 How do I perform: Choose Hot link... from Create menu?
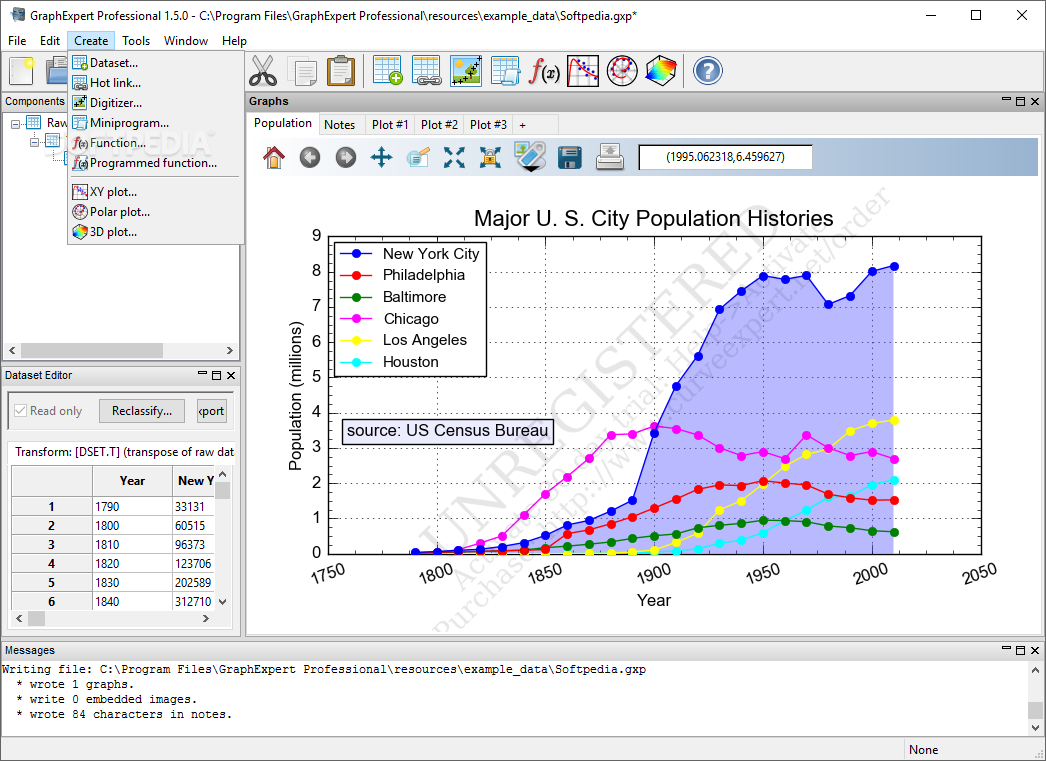[155, 83]
